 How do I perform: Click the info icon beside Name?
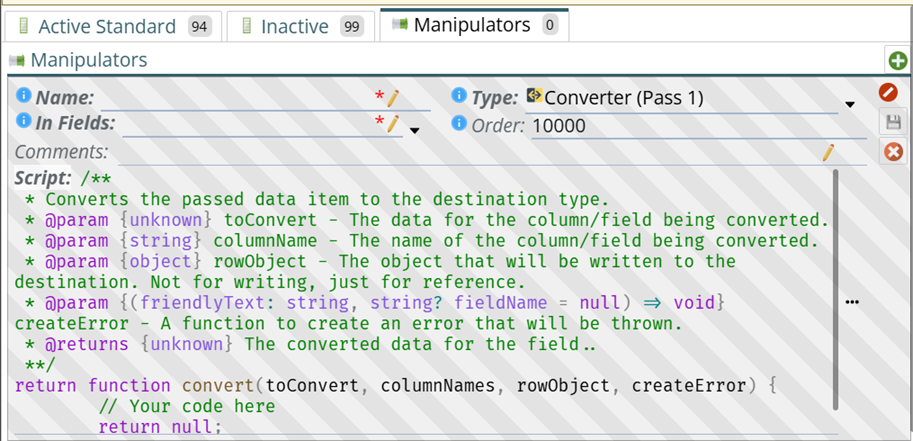[23, 95]
